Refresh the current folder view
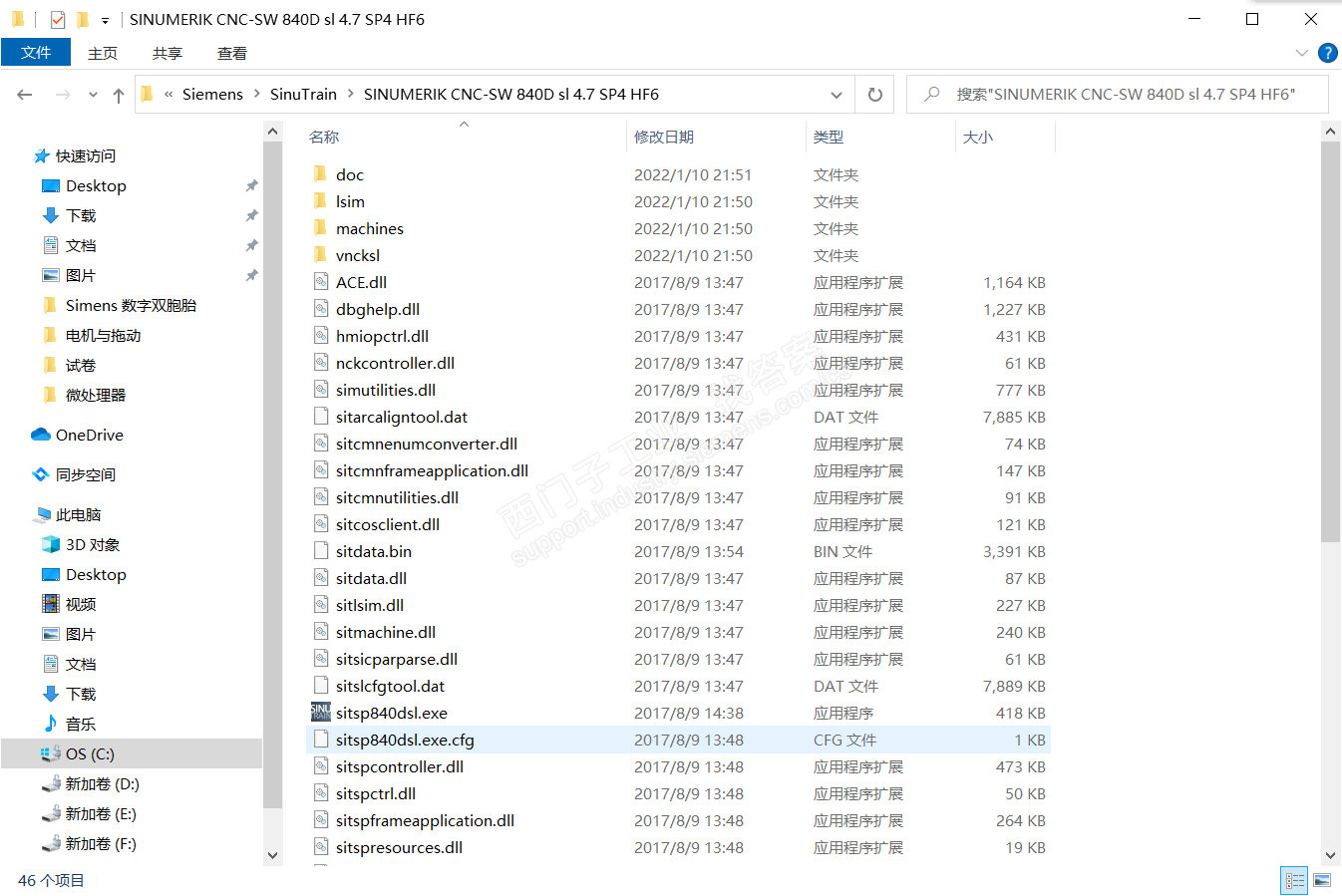The width and height of the screenshot is (1342, 896). (875, 95)
